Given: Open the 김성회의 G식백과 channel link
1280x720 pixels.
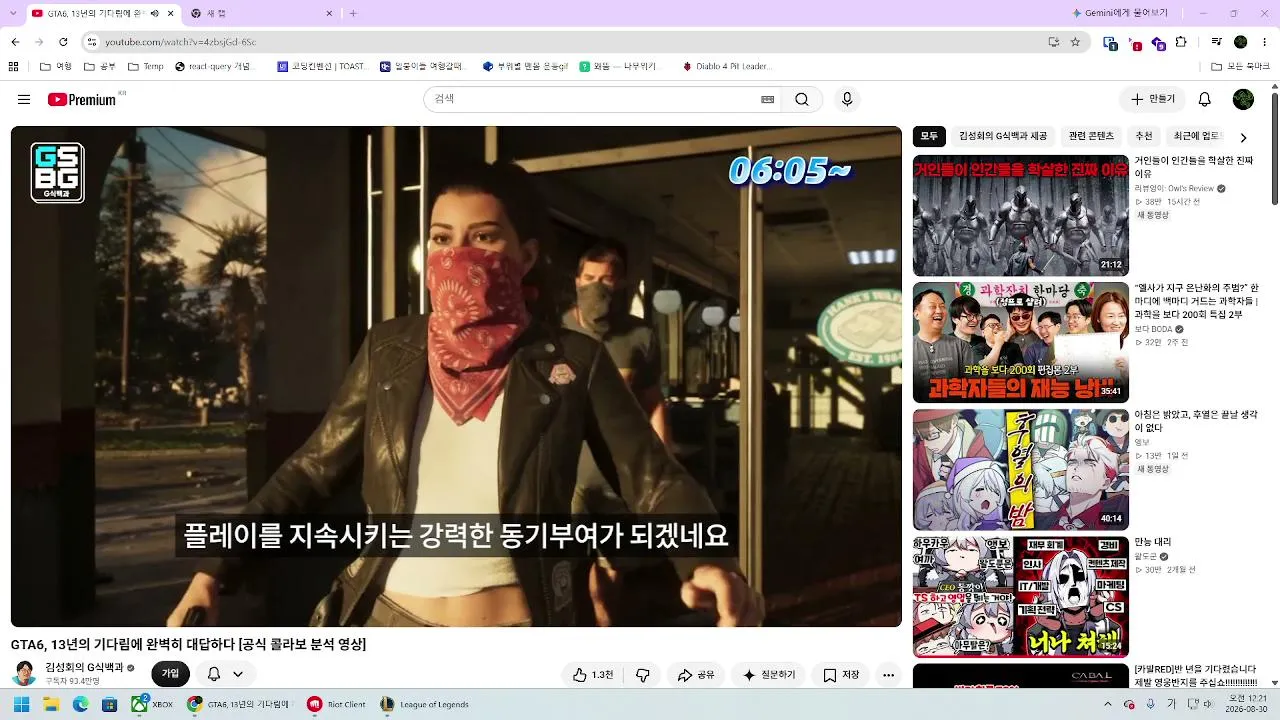Looking at the screenshot, I should 84,667.
